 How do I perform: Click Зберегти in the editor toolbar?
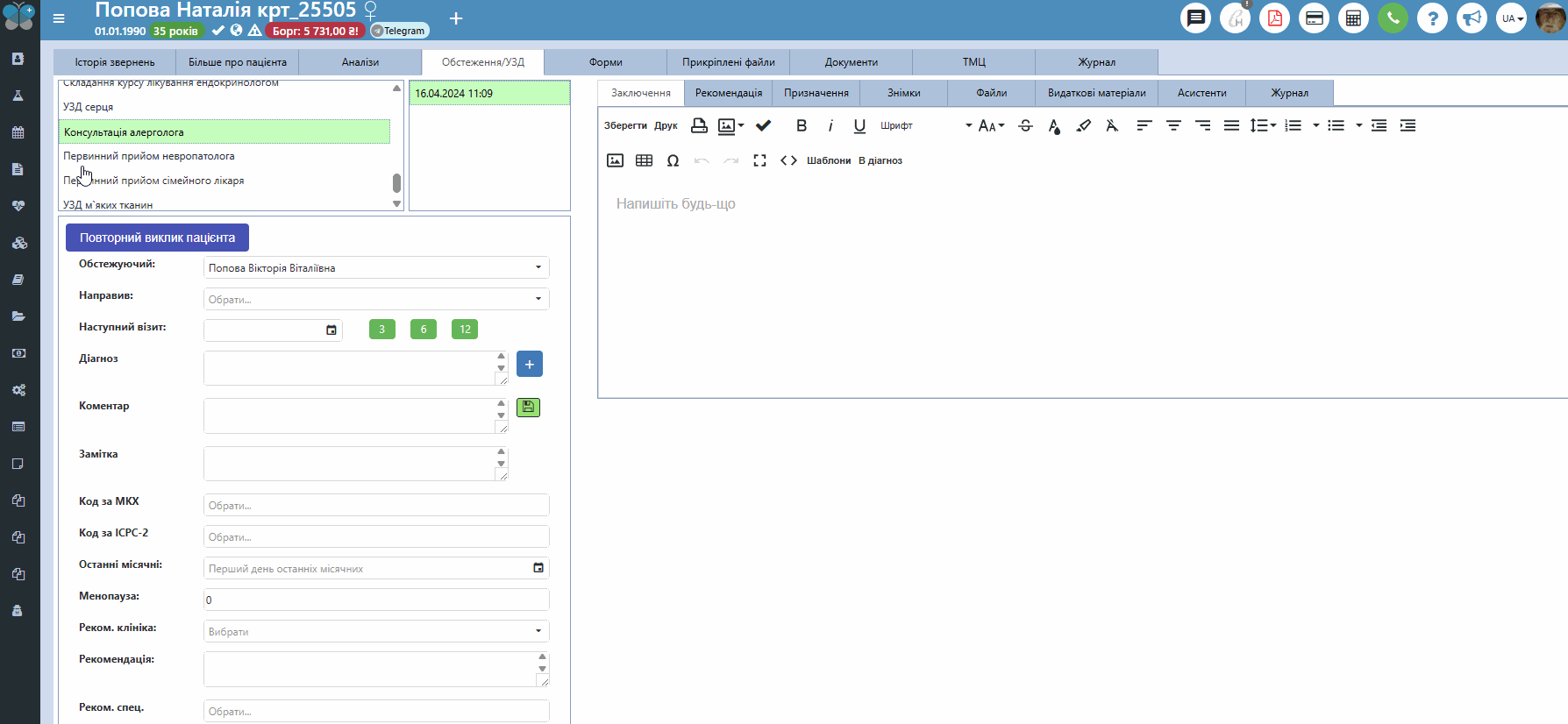(625, 125)
